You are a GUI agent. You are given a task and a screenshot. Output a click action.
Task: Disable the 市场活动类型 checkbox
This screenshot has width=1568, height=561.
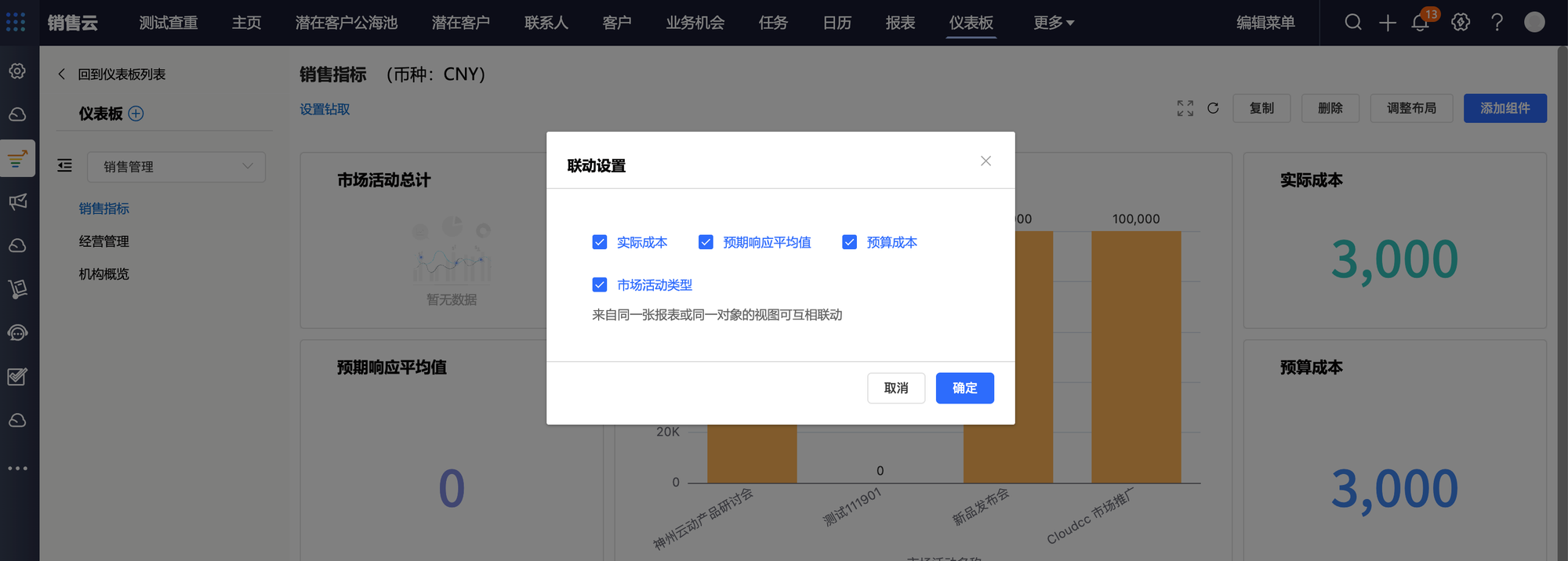tap(600, 284)
